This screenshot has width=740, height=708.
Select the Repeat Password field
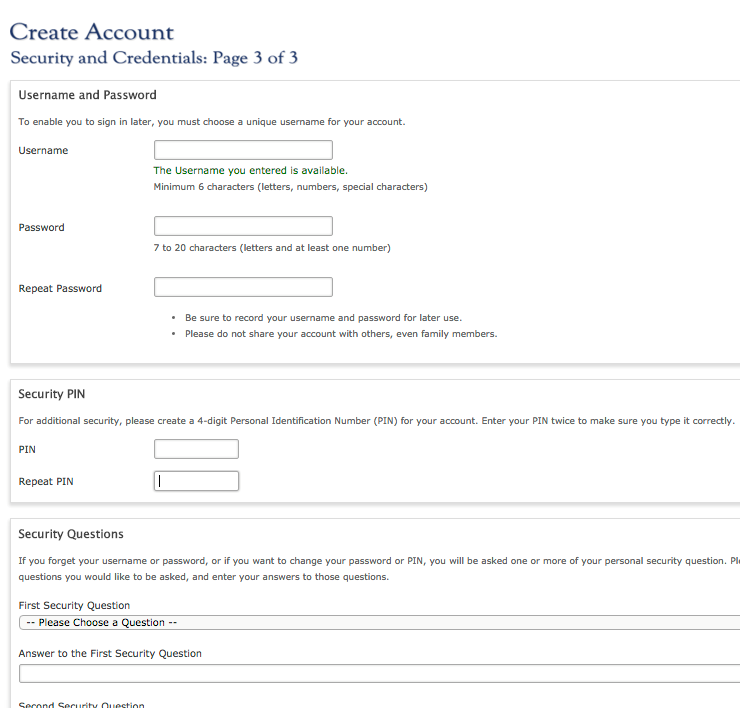pos(243,287)
